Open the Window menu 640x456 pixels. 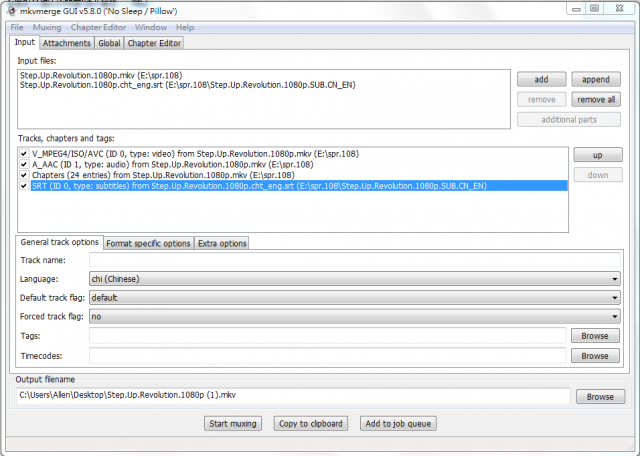click(151, 27)
